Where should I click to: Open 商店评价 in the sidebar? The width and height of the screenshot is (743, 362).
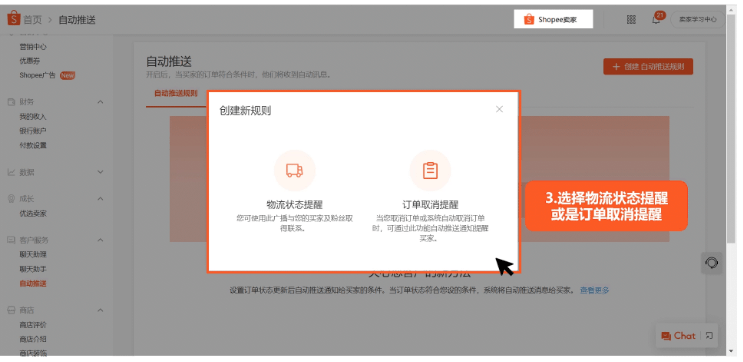(x=33, y=325)
